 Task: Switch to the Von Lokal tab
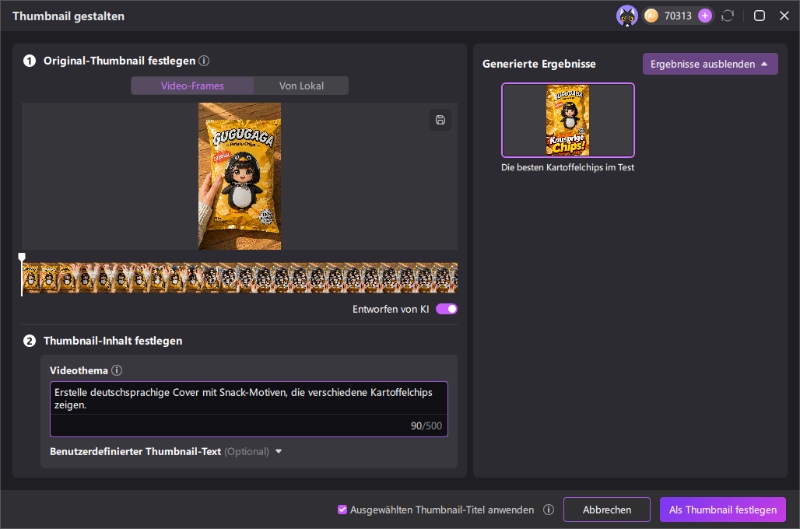[x=301, y=86]
